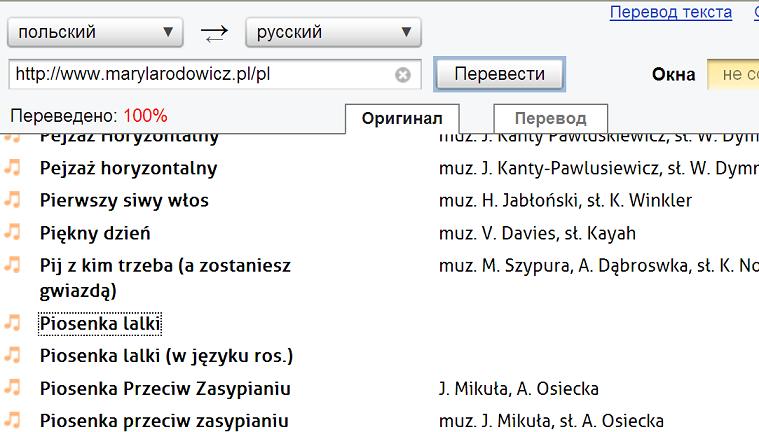Viewport: 759px width, 432px height.
Task: Open the Перевод текста link
Action: [670, 12]
